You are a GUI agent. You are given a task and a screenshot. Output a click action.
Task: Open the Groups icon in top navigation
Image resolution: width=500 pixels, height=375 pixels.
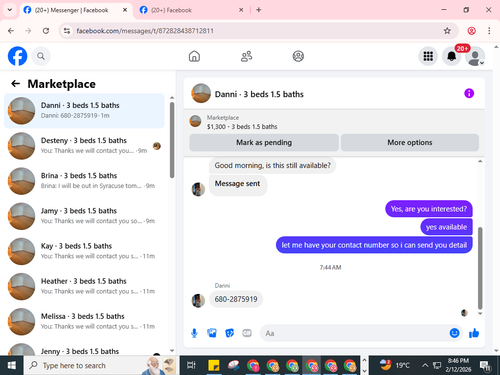pos(298,56)
